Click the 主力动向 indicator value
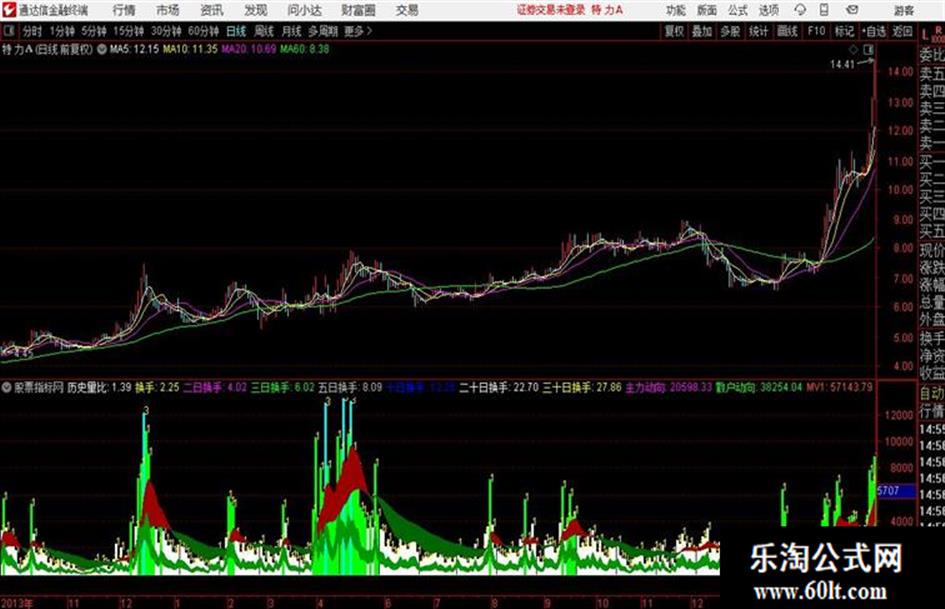Image resolution: width=945 pixels, height=609 pixels. [668, 387]
